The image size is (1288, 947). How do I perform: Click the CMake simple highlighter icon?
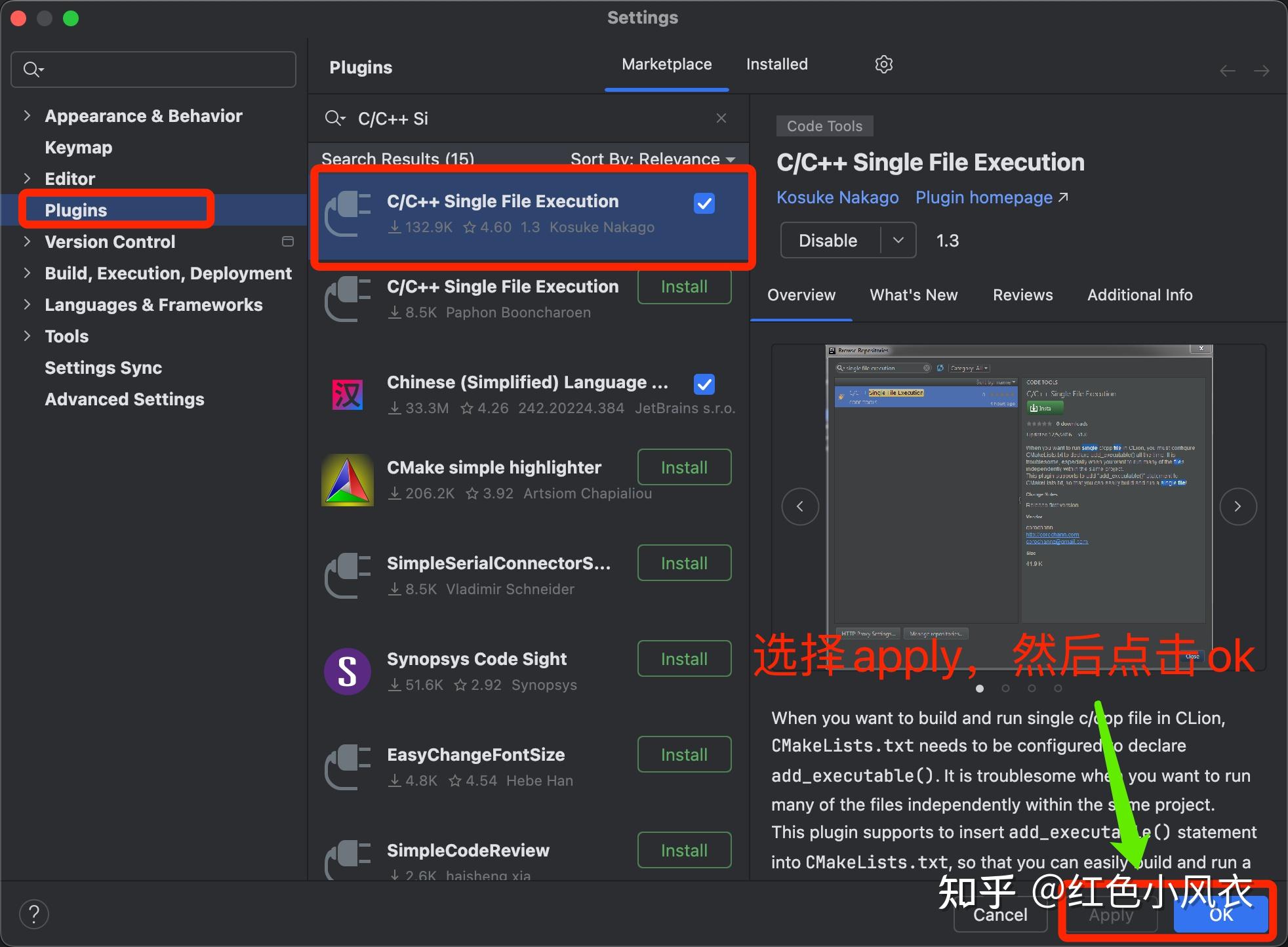point(348,480)
